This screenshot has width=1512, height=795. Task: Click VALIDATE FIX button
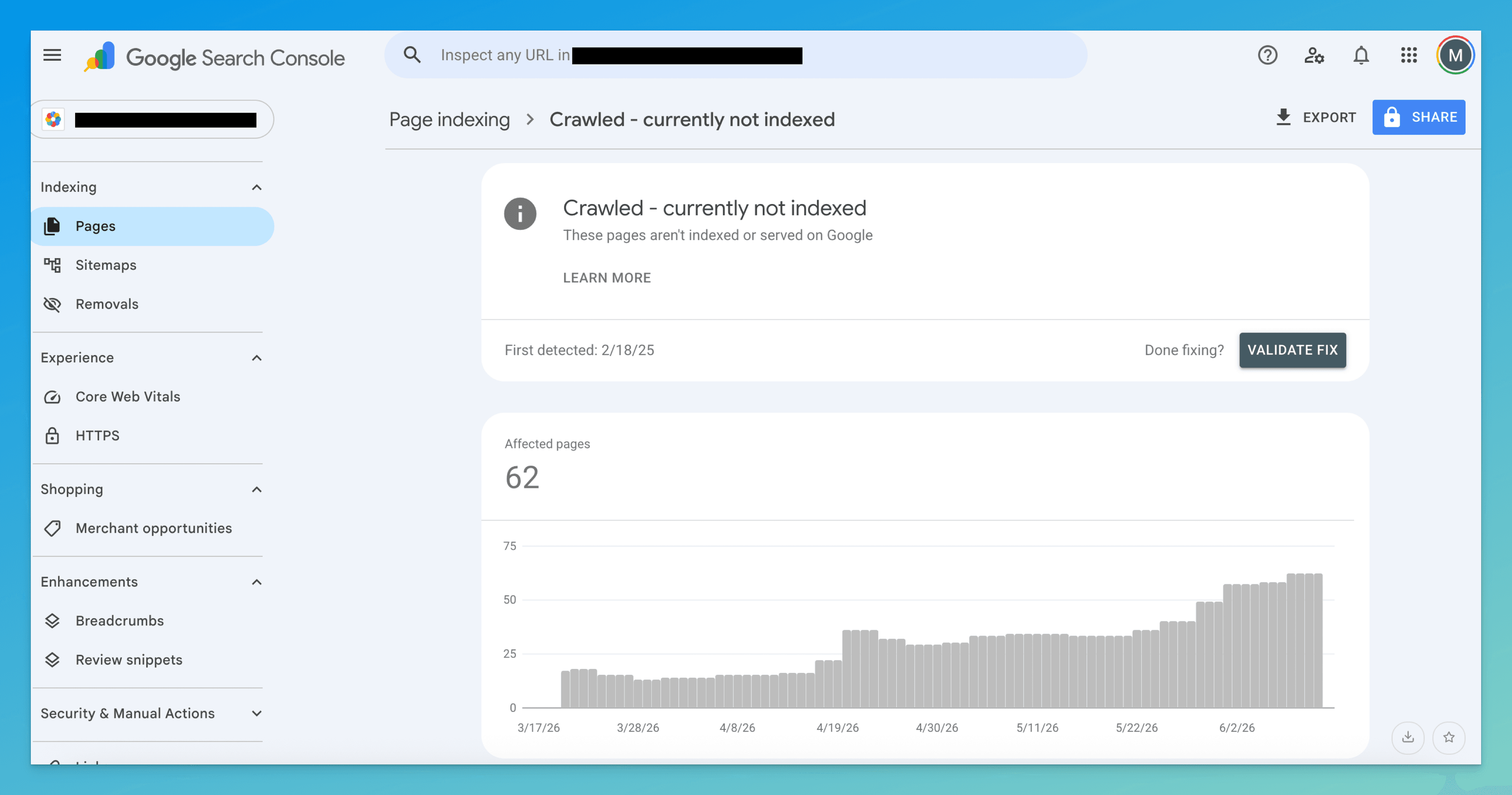pos(1292,350)
